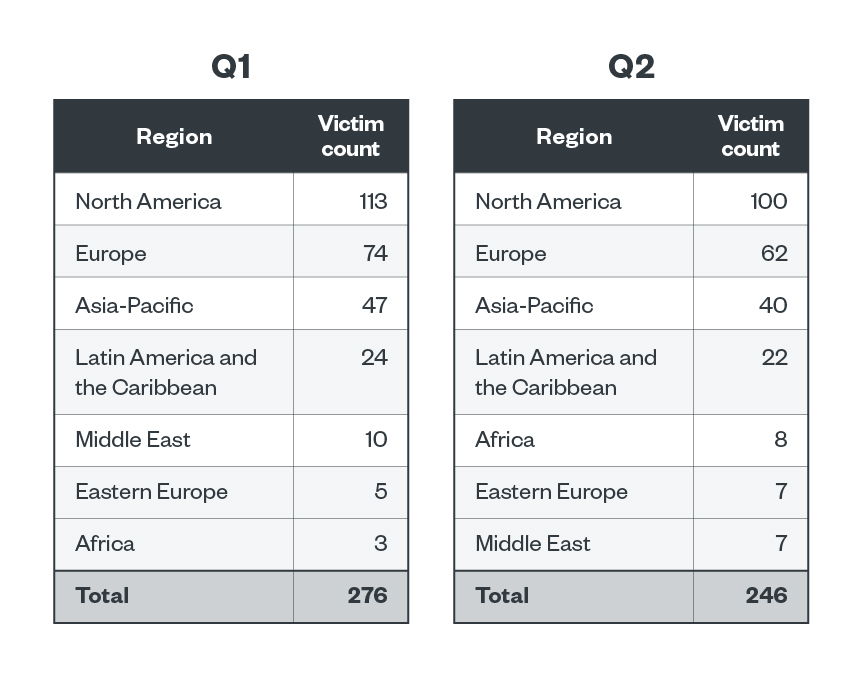Select Africa cell in the Q1 table

105,543
